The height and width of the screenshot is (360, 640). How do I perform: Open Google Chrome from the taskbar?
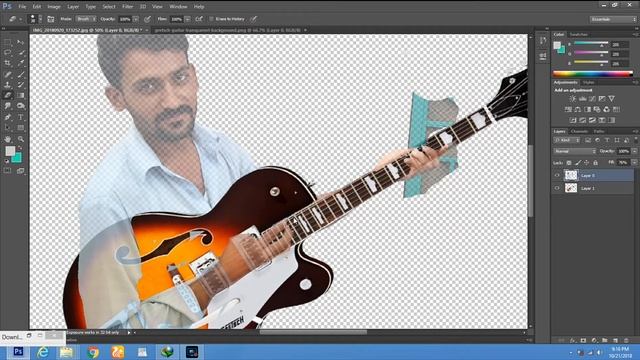click(93, 352)
